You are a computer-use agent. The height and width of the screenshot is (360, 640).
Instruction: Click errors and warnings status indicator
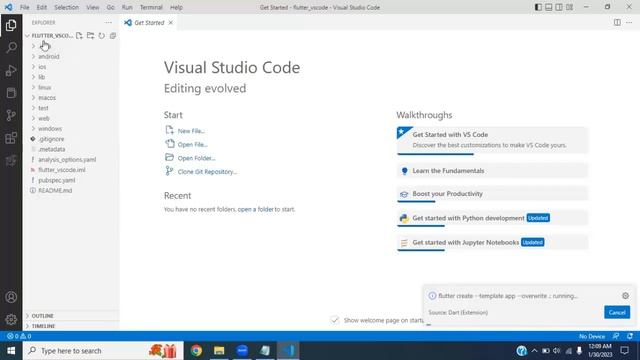click(19, 336)
